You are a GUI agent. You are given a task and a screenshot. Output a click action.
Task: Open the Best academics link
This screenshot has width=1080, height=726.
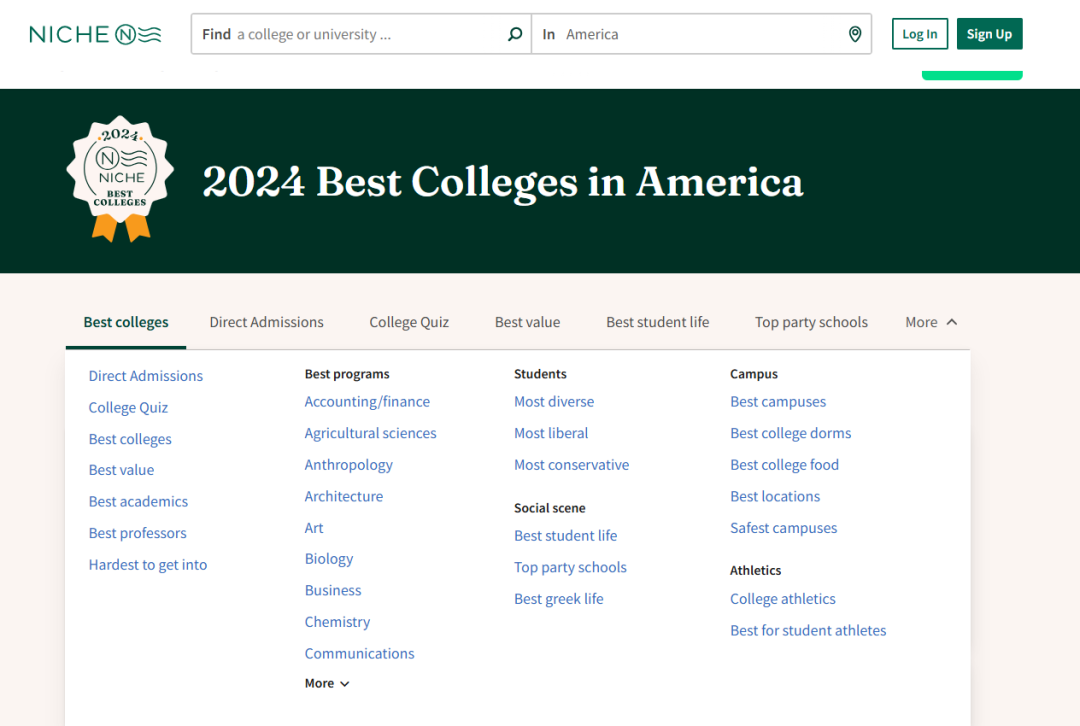(138, 501)
